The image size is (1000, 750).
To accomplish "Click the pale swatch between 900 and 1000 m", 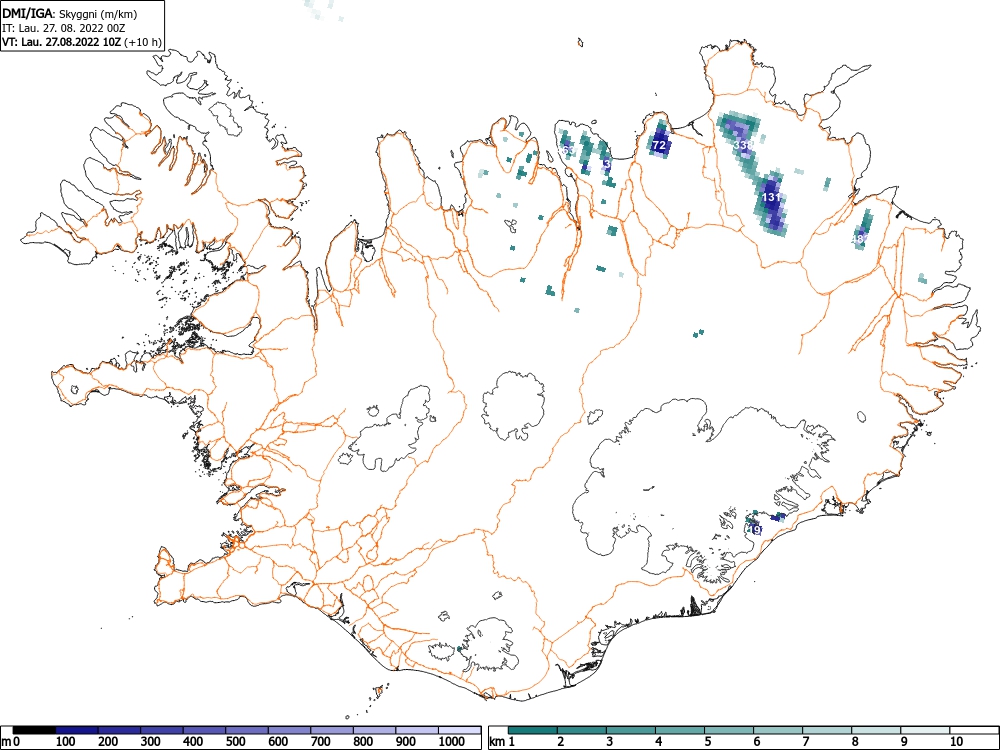I will [417, 730].
